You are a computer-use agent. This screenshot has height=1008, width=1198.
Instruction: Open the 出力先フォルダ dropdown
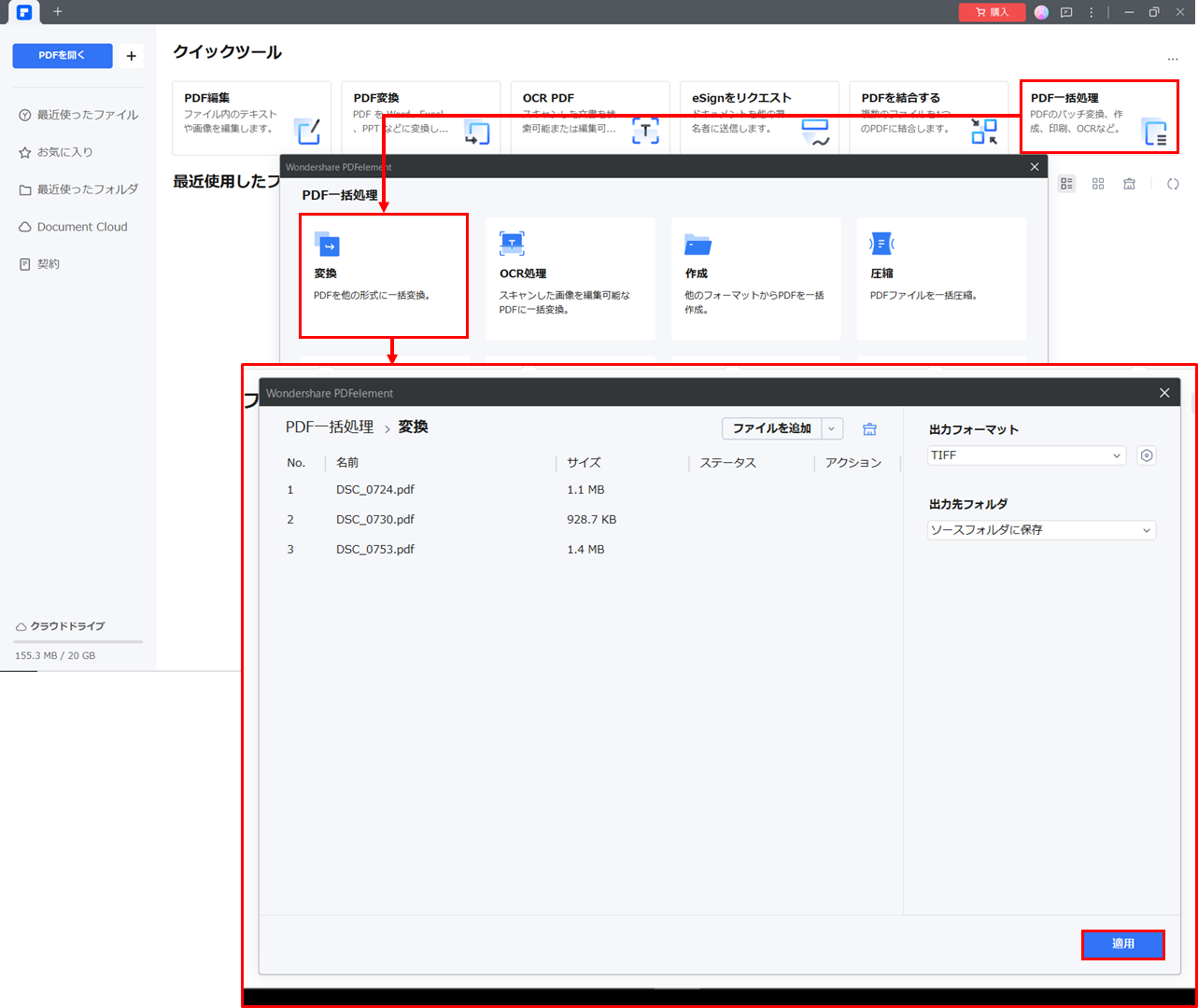[x=1042, y=530]
